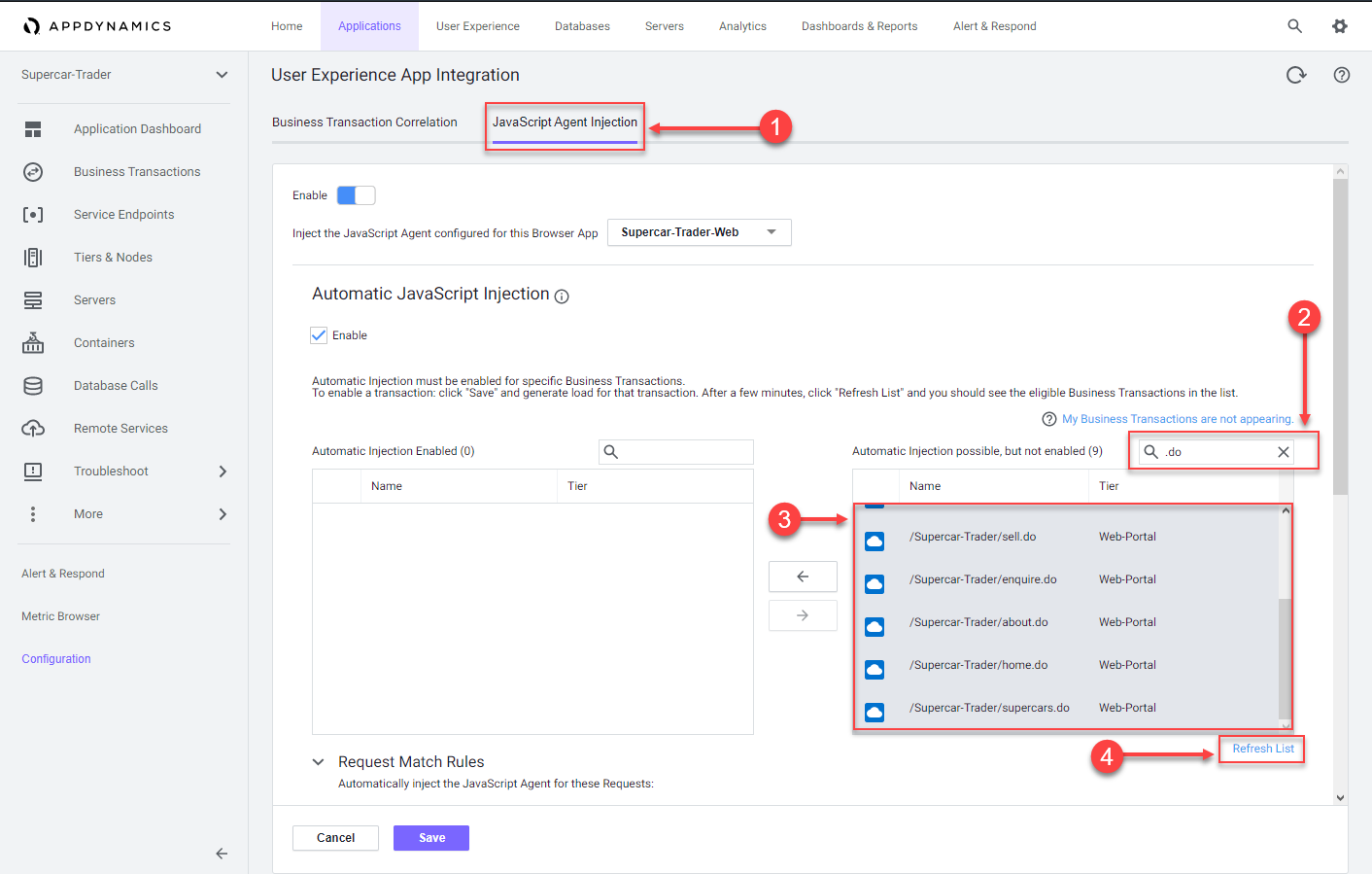Open the Analytics menu
The height and width of the screenshot is (874, 1372).
click(x=742, y=26)
